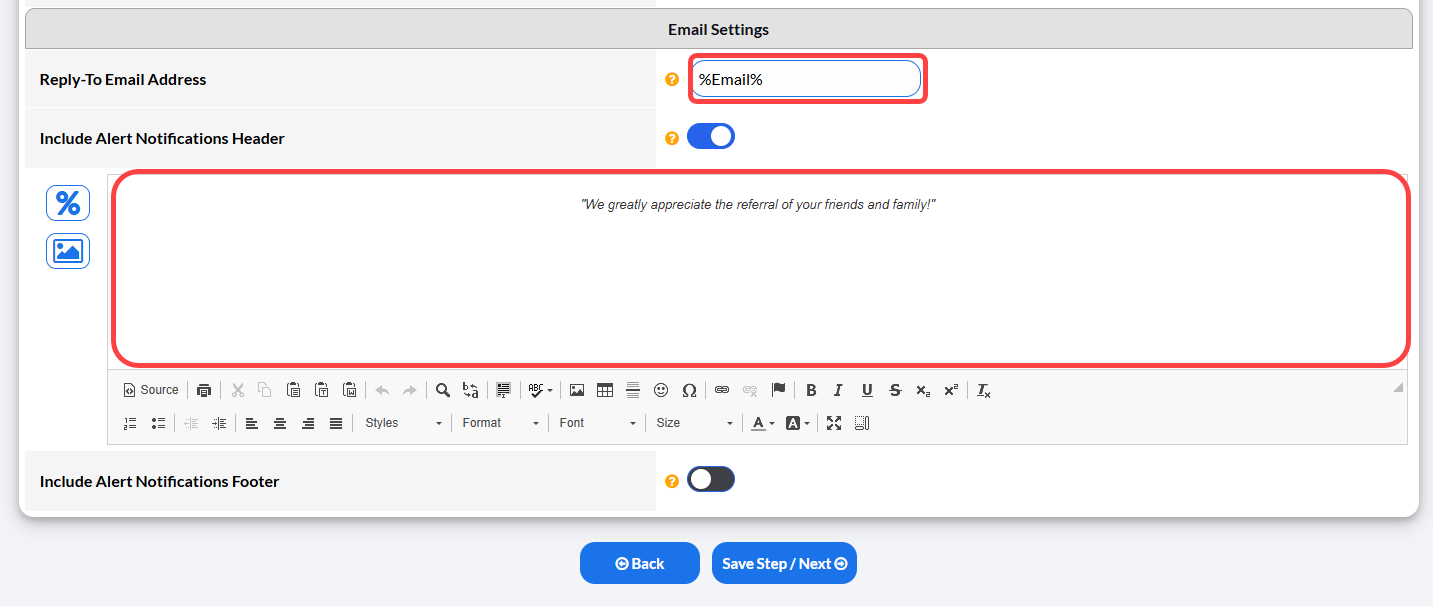Toggle bold formatting

[x=811, y=390]
